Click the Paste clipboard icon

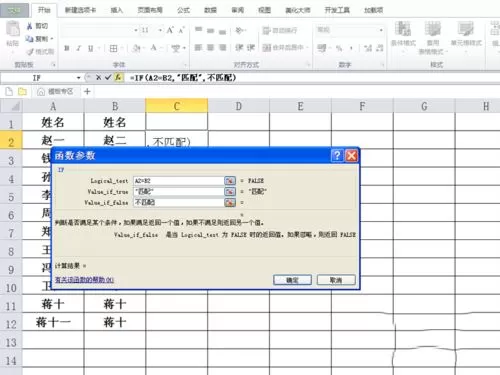pos(13,29)
